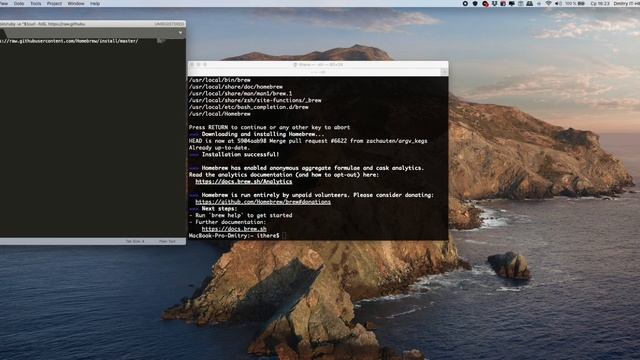This screenshot has width=640, height=360.
Task: Click the red circular menu bar icon
Action: click(x=485, y=4)
